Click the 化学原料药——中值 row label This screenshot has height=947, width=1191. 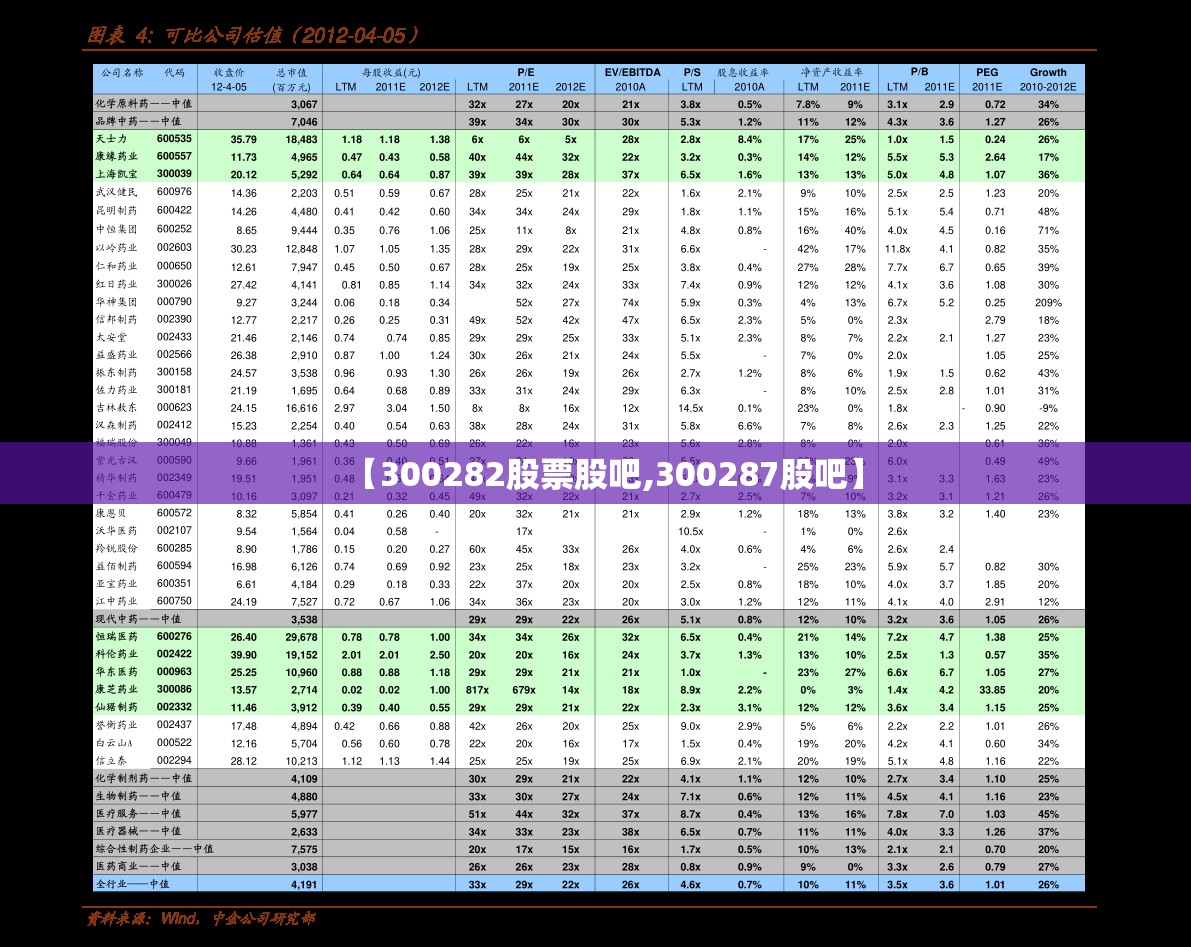click(143, 104)
